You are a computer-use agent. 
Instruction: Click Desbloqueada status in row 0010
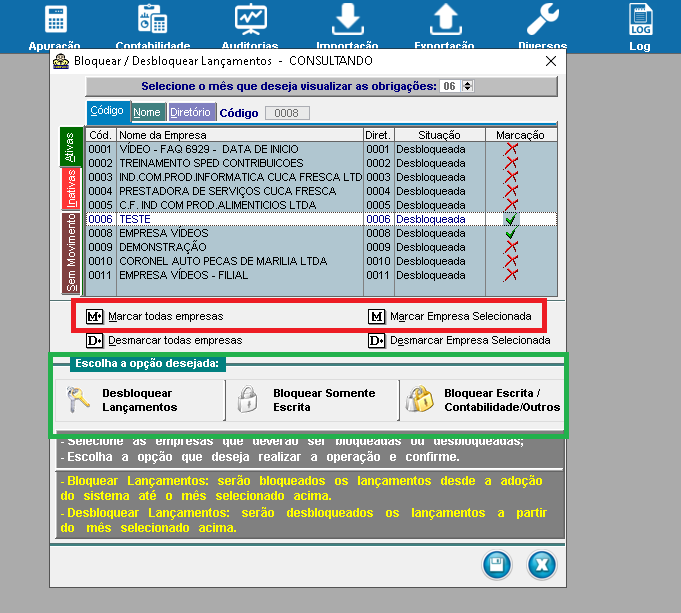click(x=431, y=261)
